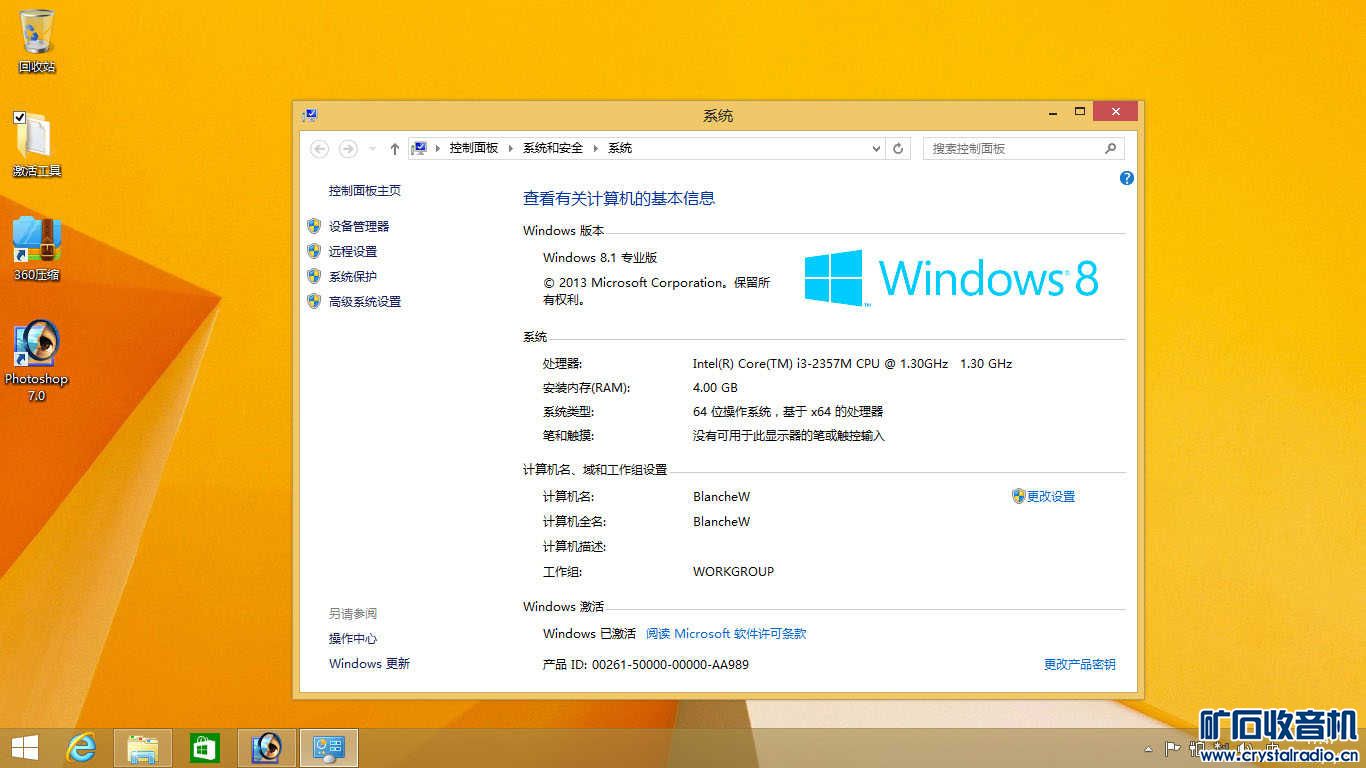Screen dimensions: 1366x768
Task: Expand the chevron after 控制面板 breadcrumb
Action: click(x=511, y=148)
